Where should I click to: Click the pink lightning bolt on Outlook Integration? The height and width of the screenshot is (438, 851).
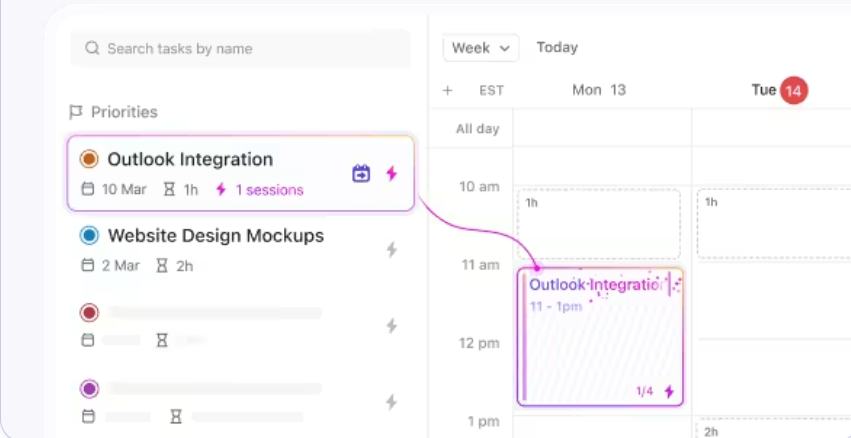coord(391,174)
